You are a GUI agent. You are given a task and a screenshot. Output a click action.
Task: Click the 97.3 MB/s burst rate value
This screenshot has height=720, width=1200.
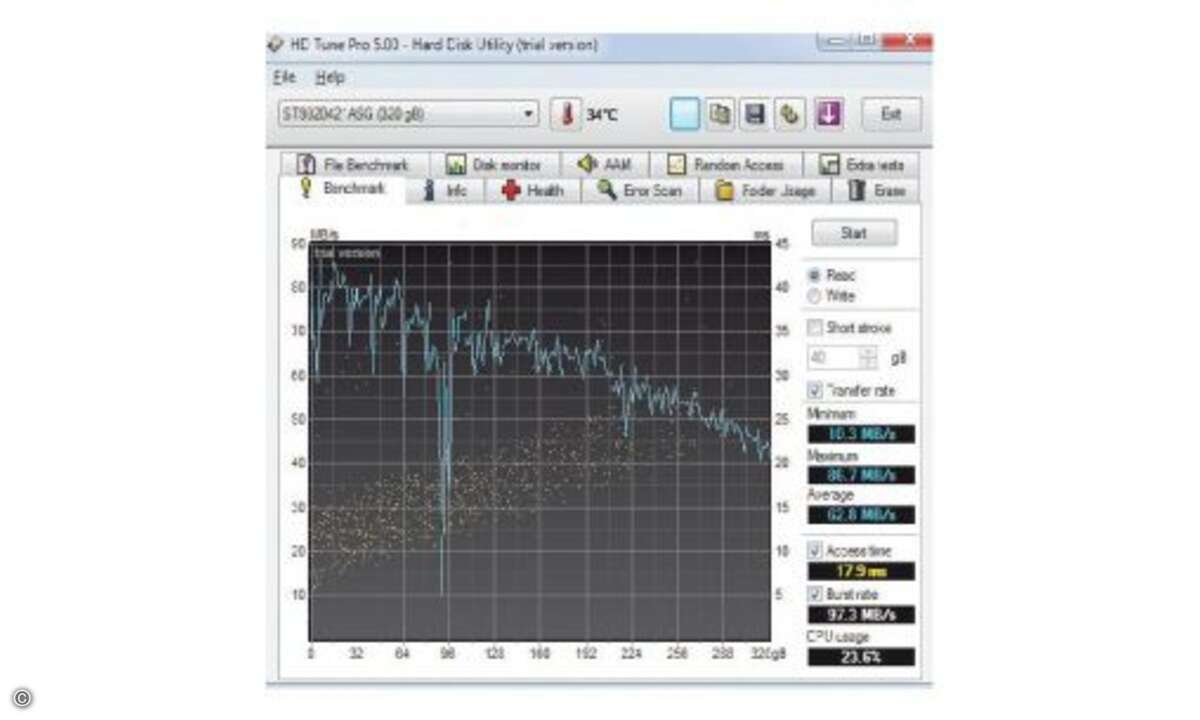861,614
